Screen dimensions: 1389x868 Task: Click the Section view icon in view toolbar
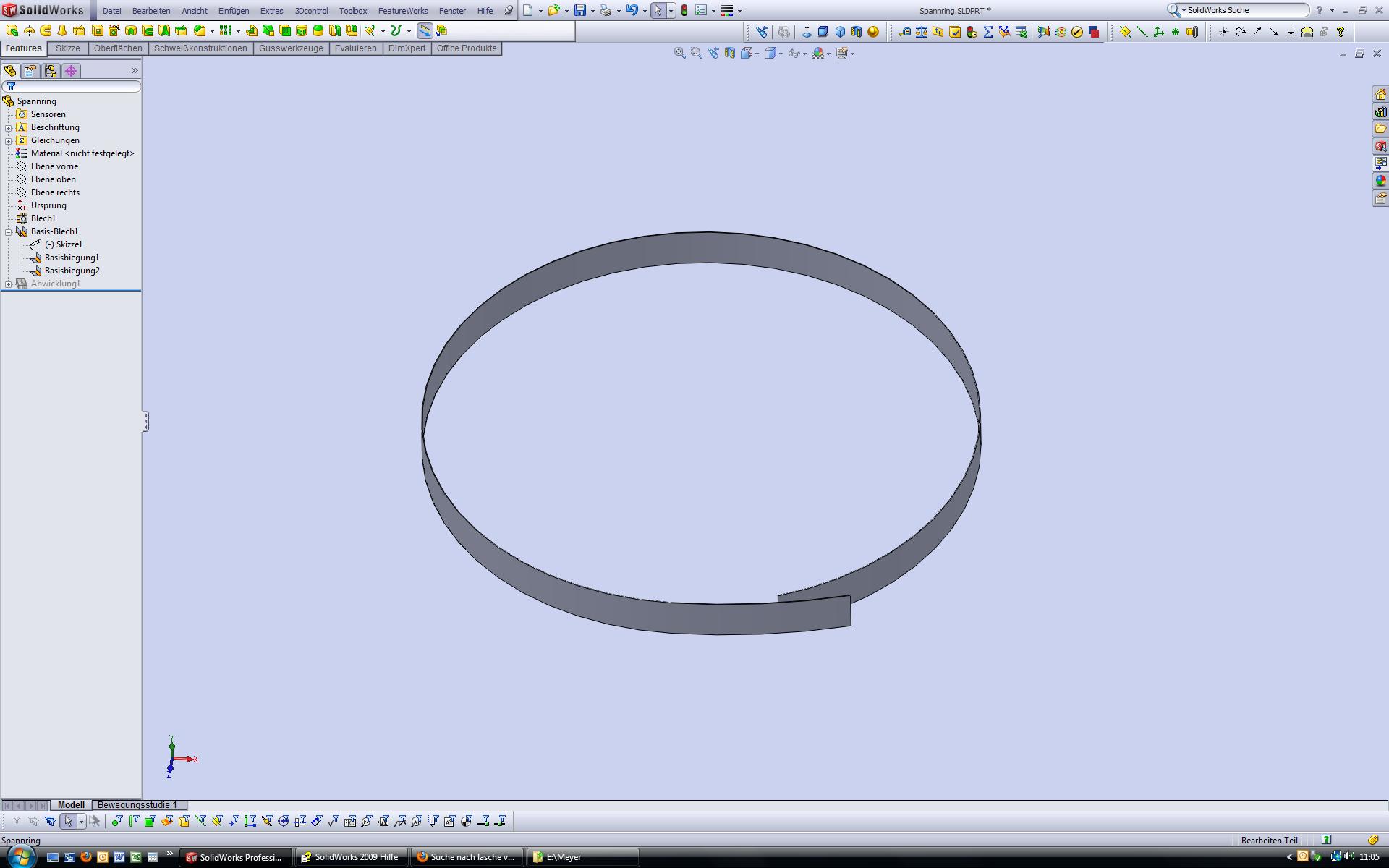pos(730,53)
